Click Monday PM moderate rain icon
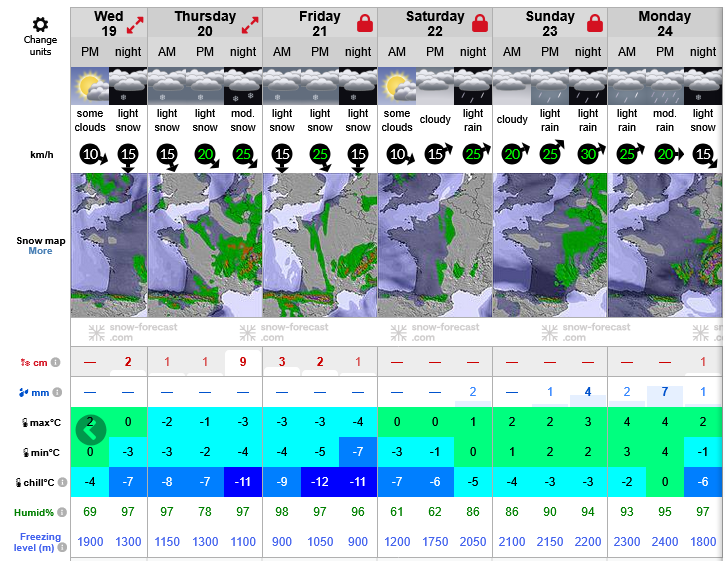Viewport: 725px width, 561px height. 665,86
